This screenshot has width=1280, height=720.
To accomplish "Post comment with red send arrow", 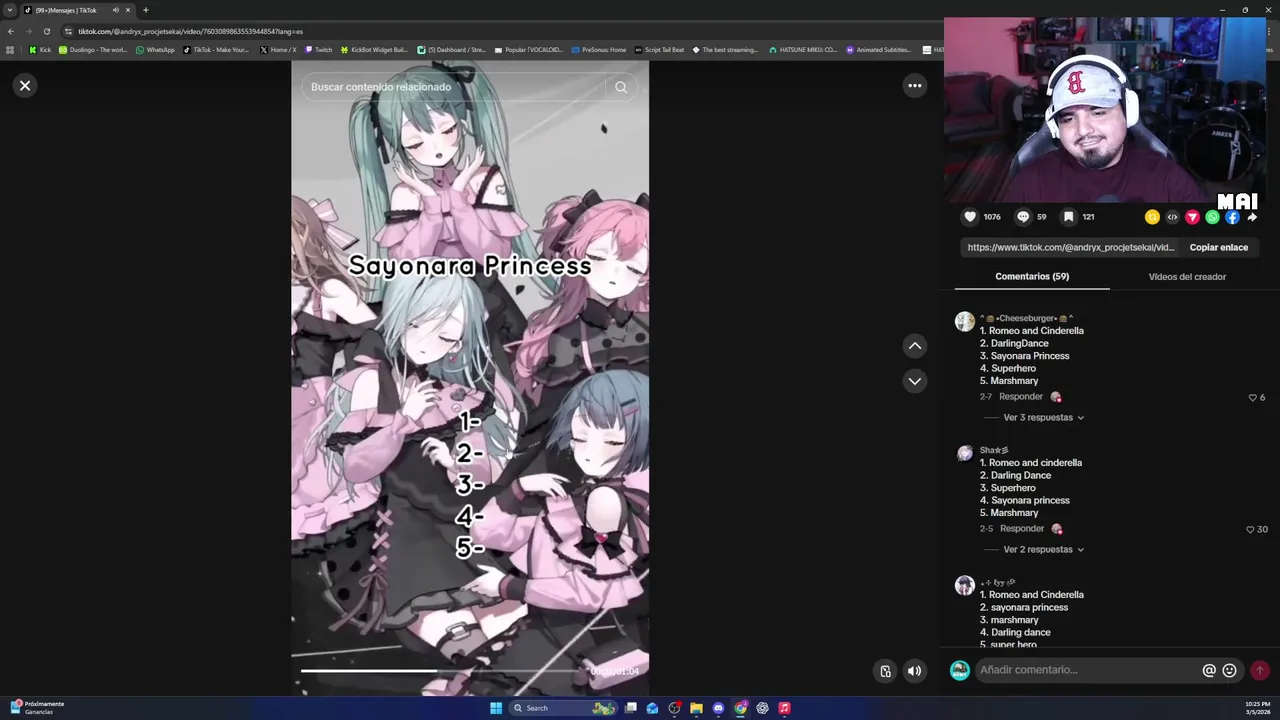I will [1259, 671].
